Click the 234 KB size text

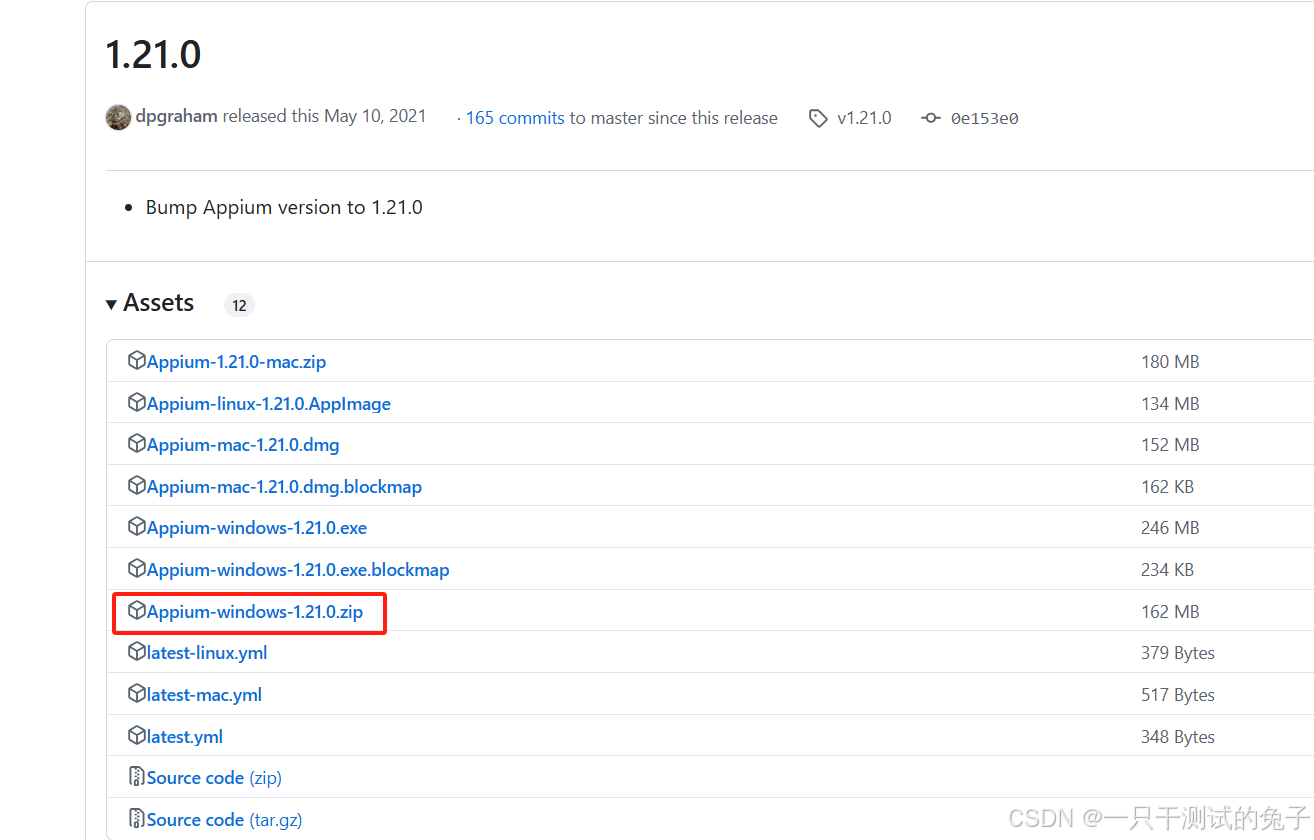(x=1167, y=570)
